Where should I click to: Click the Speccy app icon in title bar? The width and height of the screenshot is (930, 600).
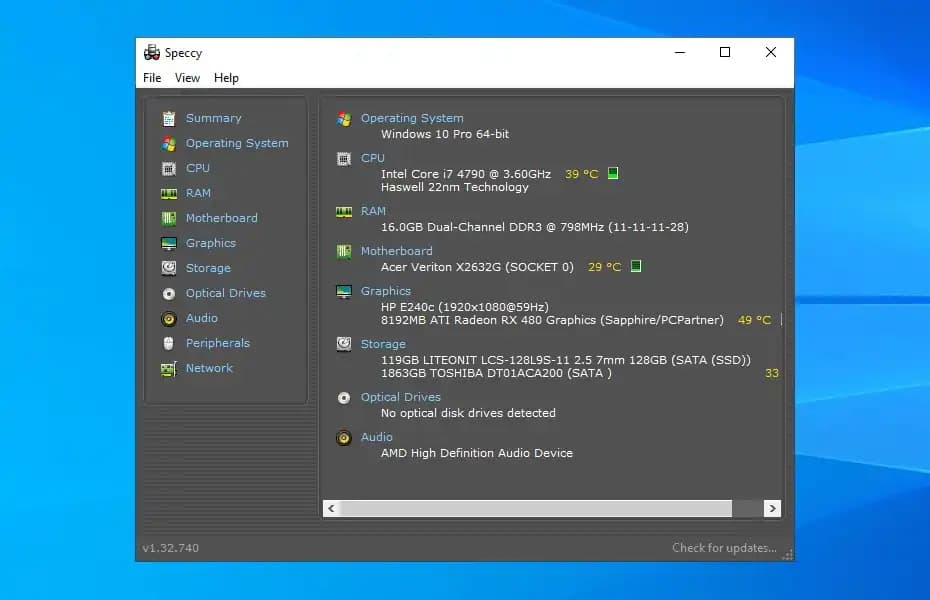tap(152, 53)
